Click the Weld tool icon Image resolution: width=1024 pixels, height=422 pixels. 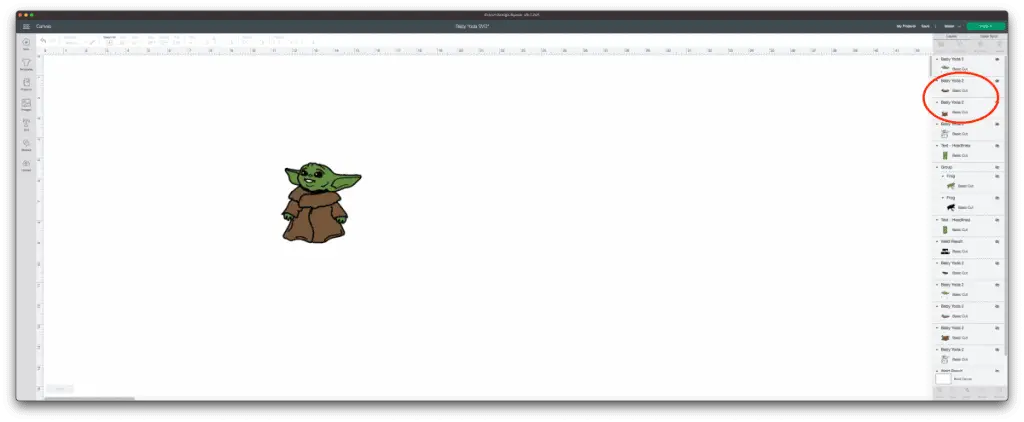coord(953,392)
